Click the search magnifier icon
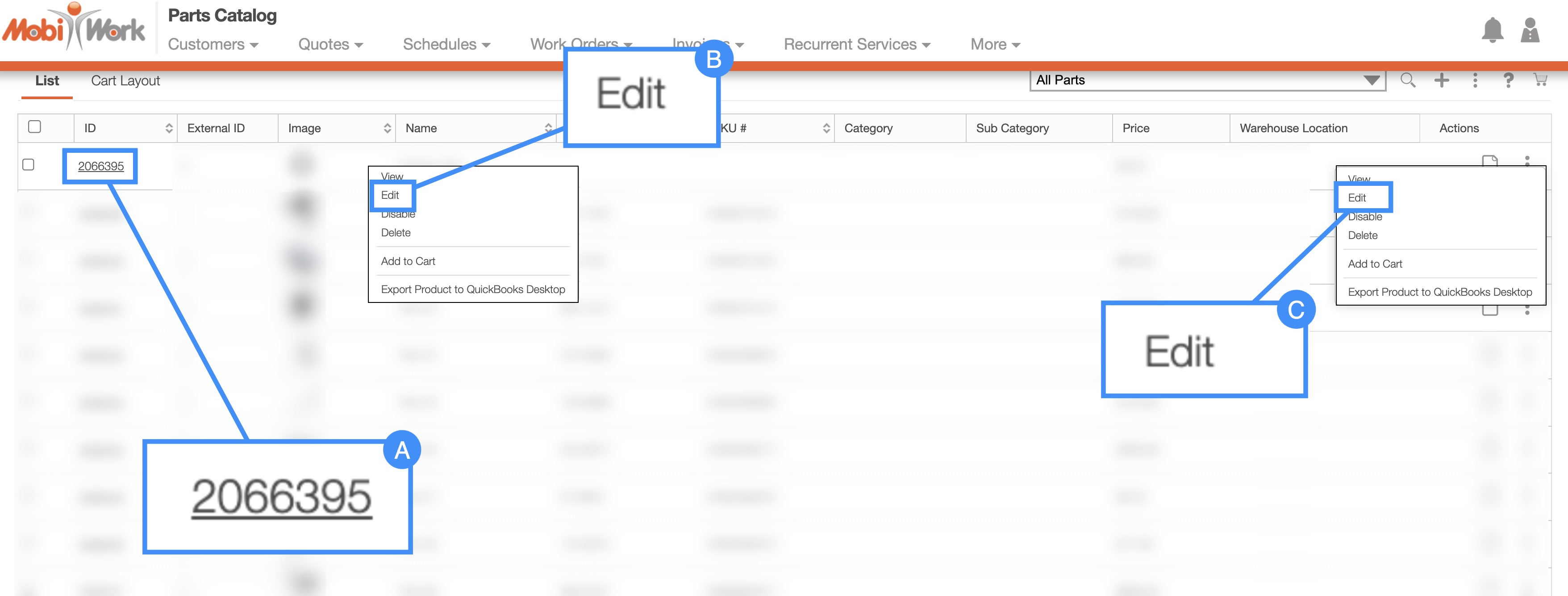 pos(1407,80)
